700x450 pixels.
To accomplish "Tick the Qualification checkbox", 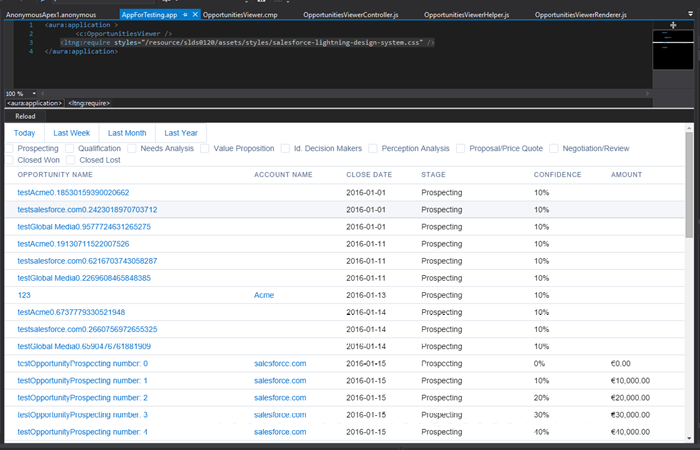I will (x=69, y=148).
